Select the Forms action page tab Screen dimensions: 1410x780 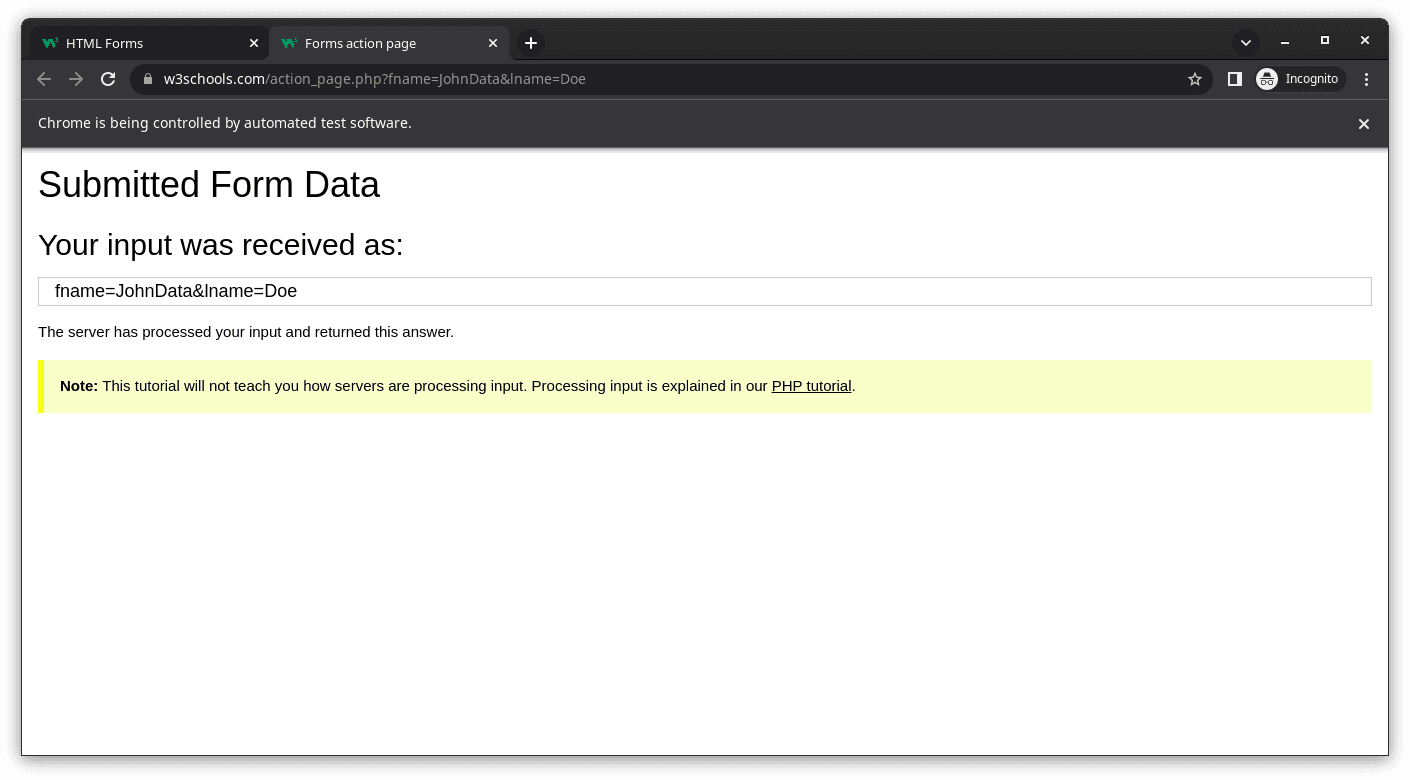[x=380, y=43]
